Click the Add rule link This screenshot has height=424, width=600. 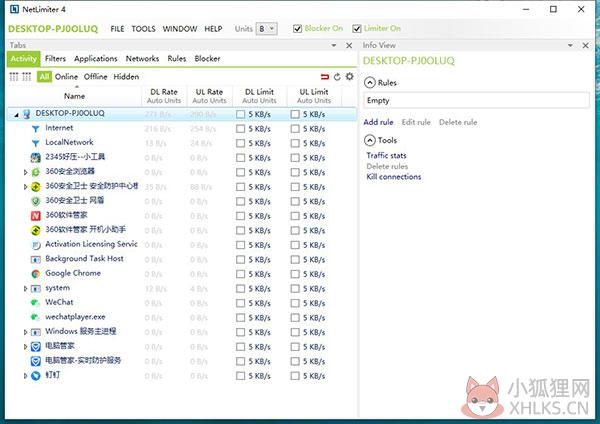point(378,122)
